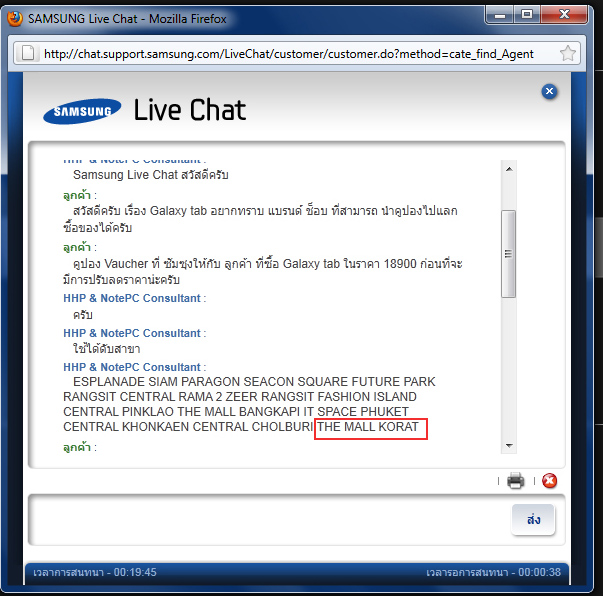Click the 'Samsung Live Chat สวัสดีครับ' message
The width and height of the screenshot is (603, 596).
click(151, 175)
